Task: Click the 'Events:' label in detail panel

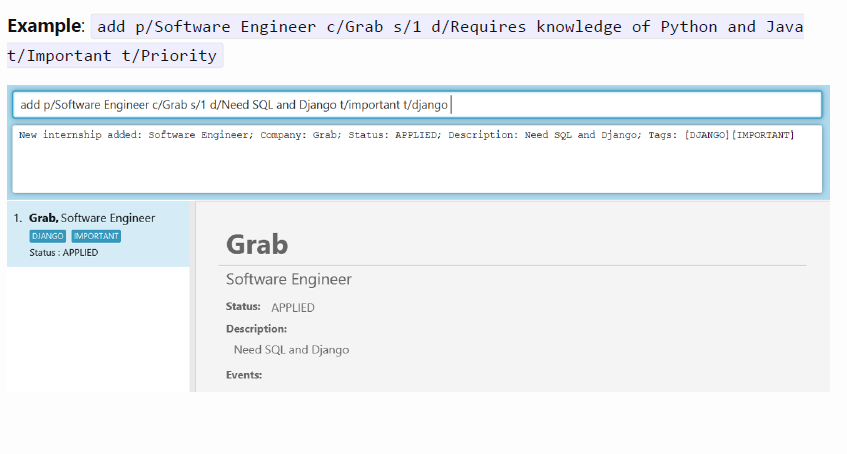Action: (244, 375)
